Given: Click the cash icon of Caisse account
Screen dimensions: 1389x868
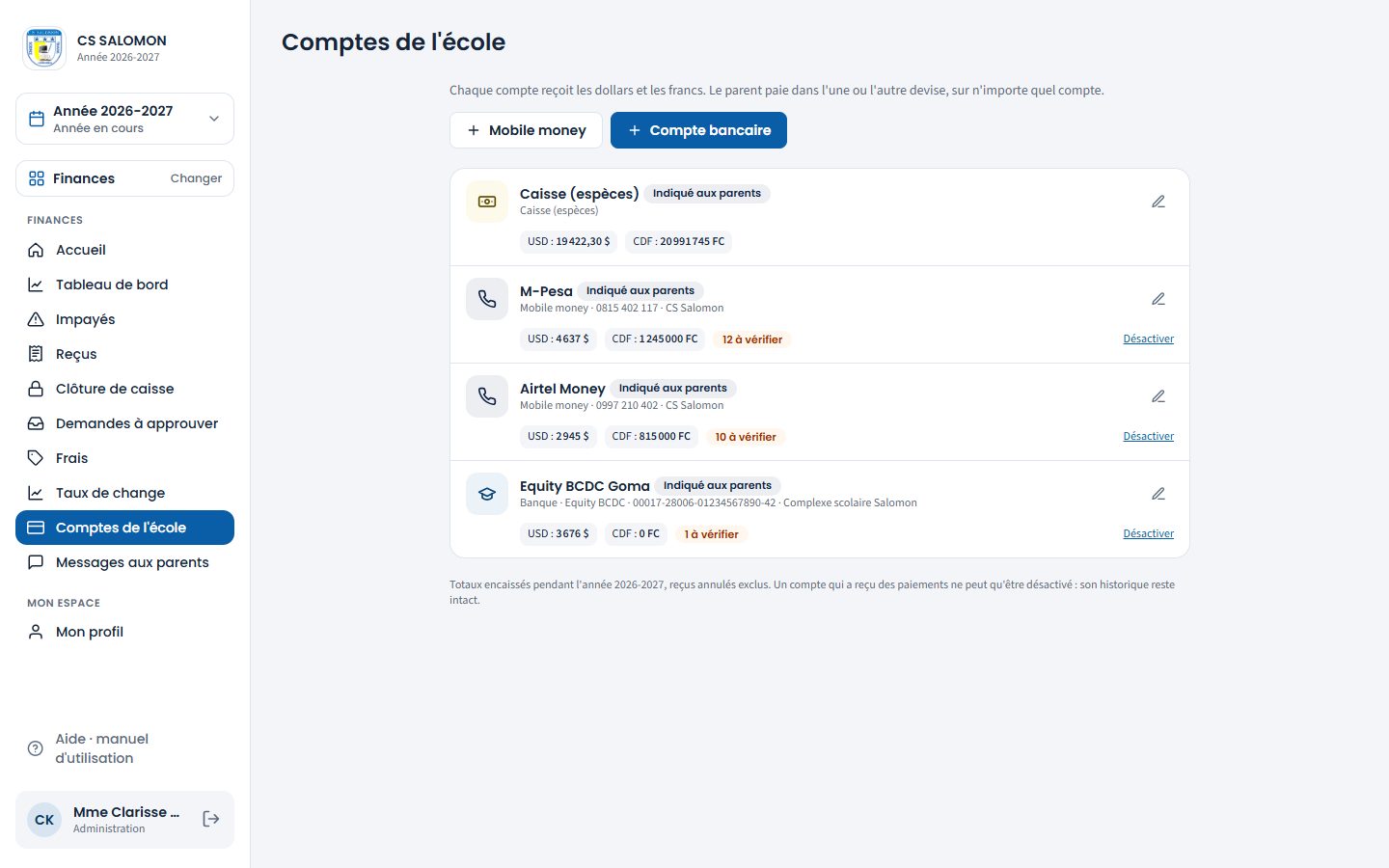Looking at the screenshot, I should coord(487,202).
